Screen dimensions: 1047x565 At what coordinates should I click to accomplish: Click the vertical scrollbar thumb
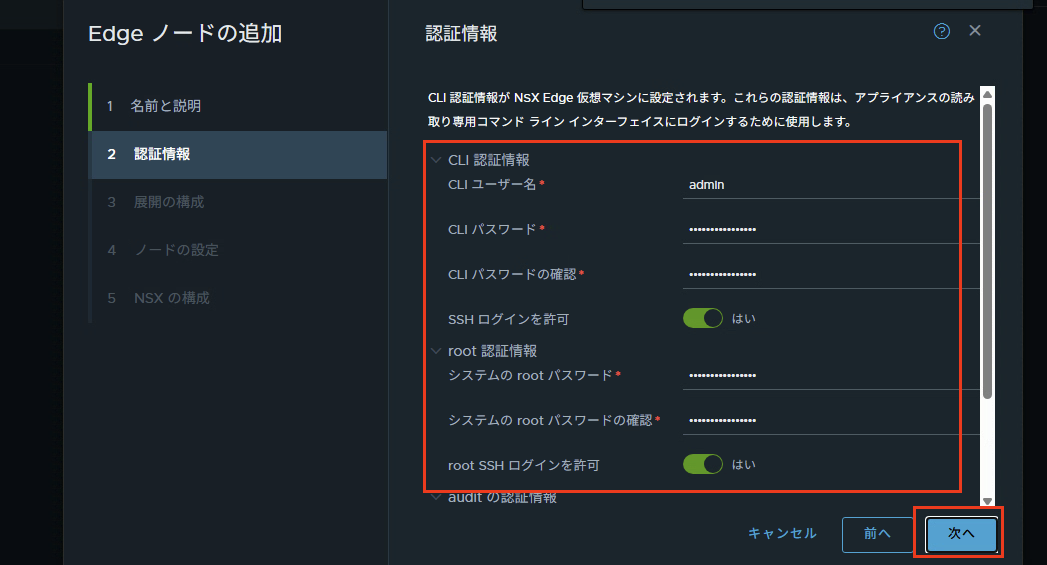988,251
